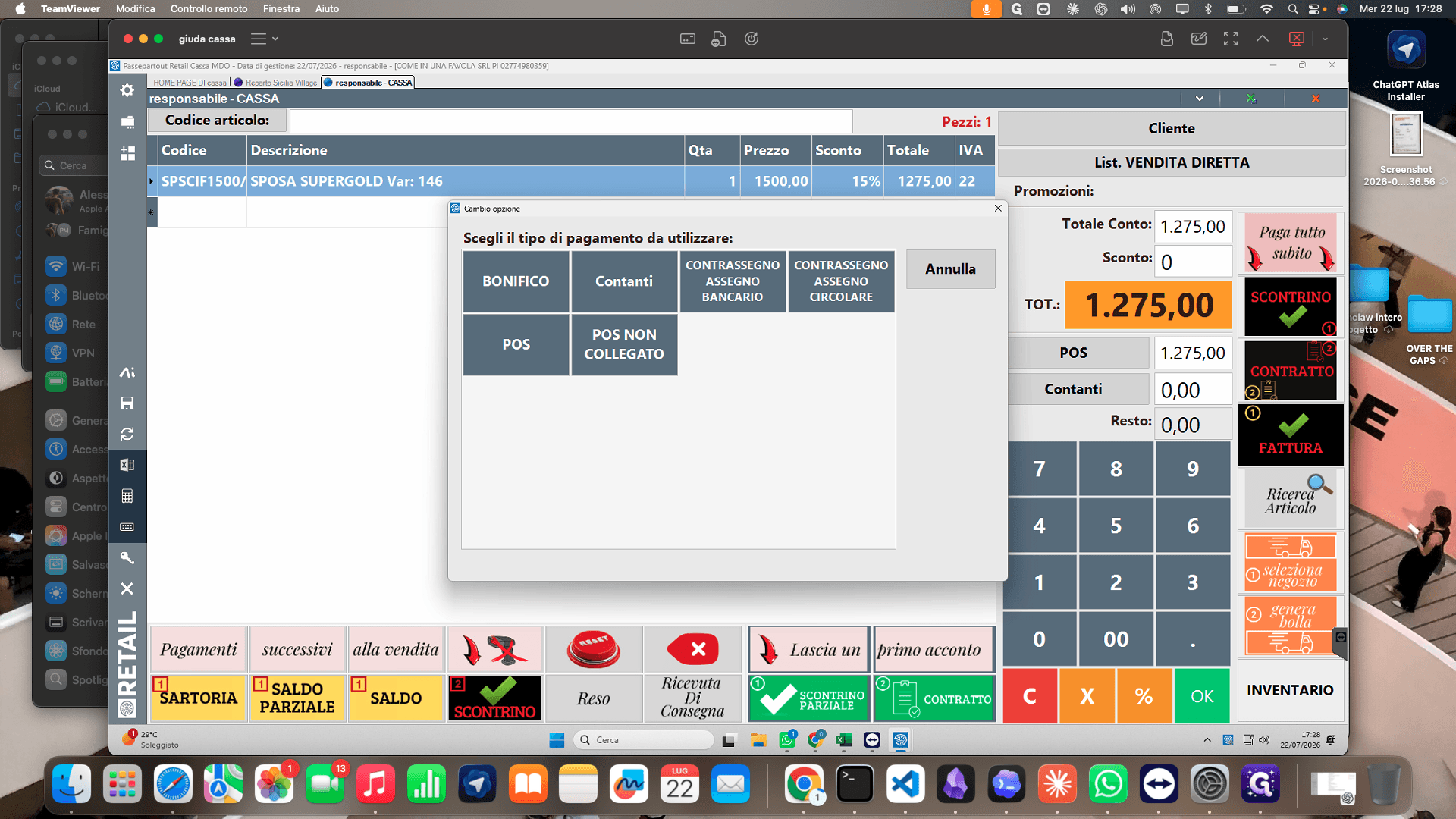Click the Annulla button
The image size is (1456, 819).
(x=950, y=269)
